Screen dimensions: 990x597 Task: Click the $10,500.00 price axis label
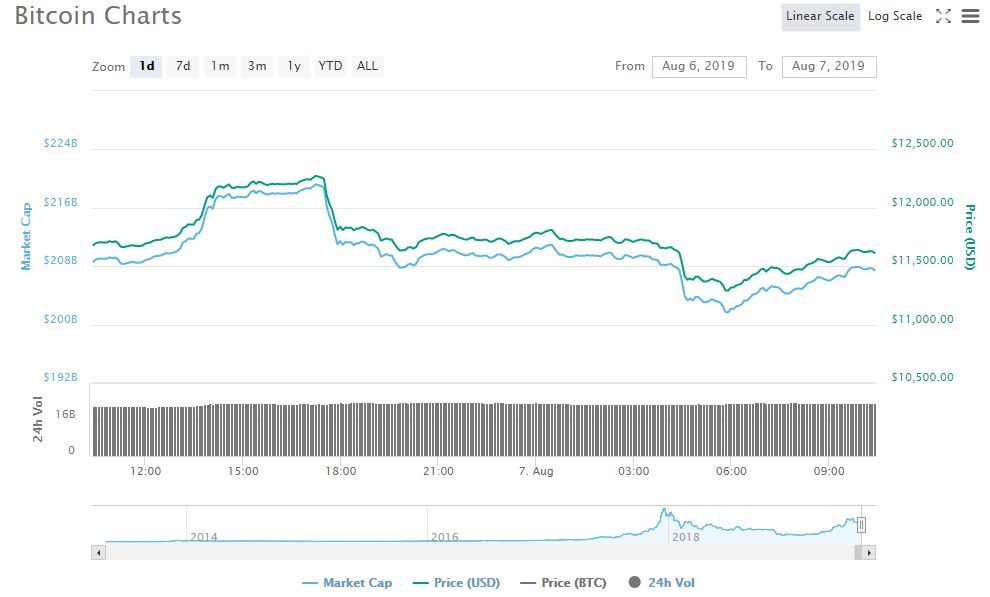[922, 377]
